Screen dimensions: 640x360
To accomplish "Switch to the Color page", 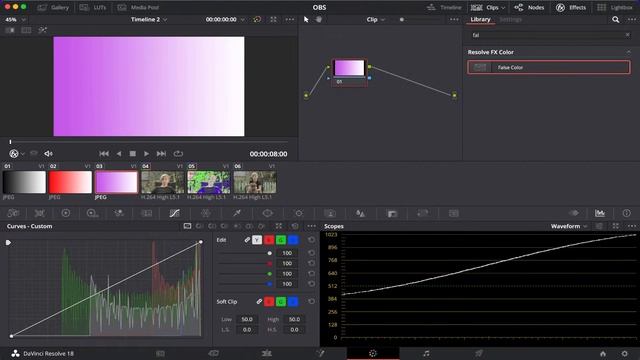I will click(x=373, y=353).
